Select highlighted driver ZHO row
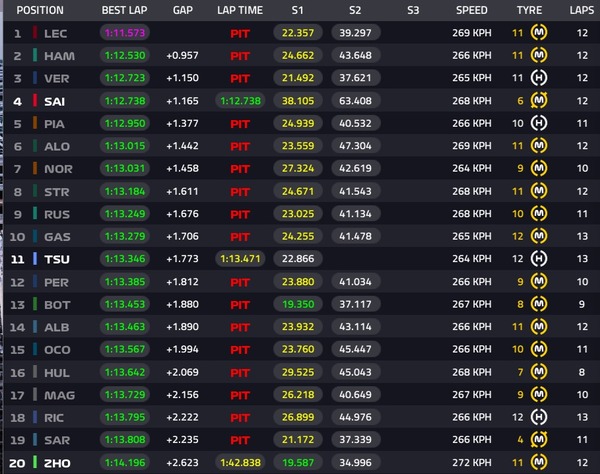 click(302, 463)
